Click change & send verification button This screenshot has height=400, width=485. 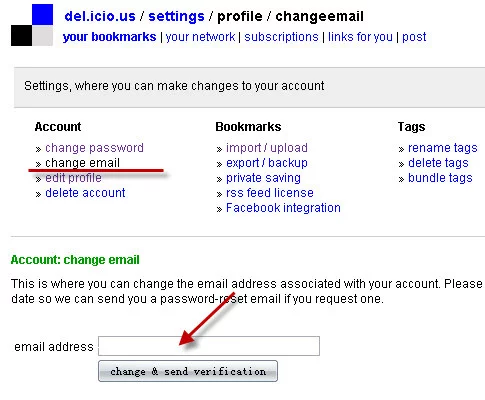pyautogui.click(x=188, y=371)
